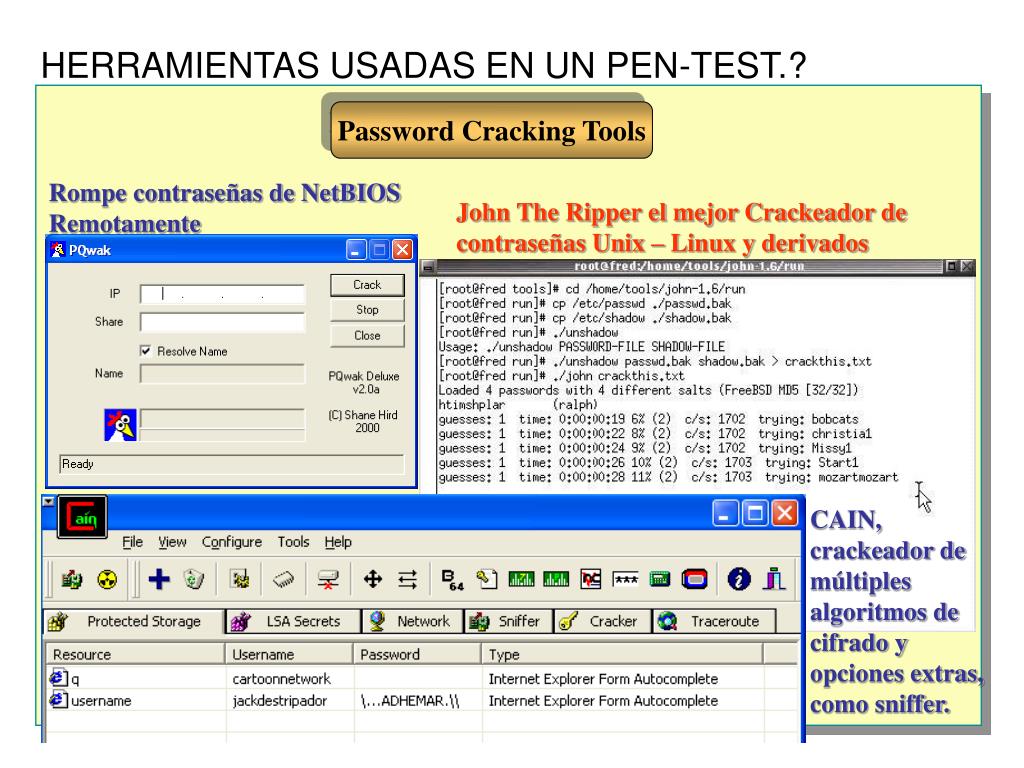The image size is (1024, 768).
Task: Click the 'Ready' status bar in PQwak
Action: point(232,464)
